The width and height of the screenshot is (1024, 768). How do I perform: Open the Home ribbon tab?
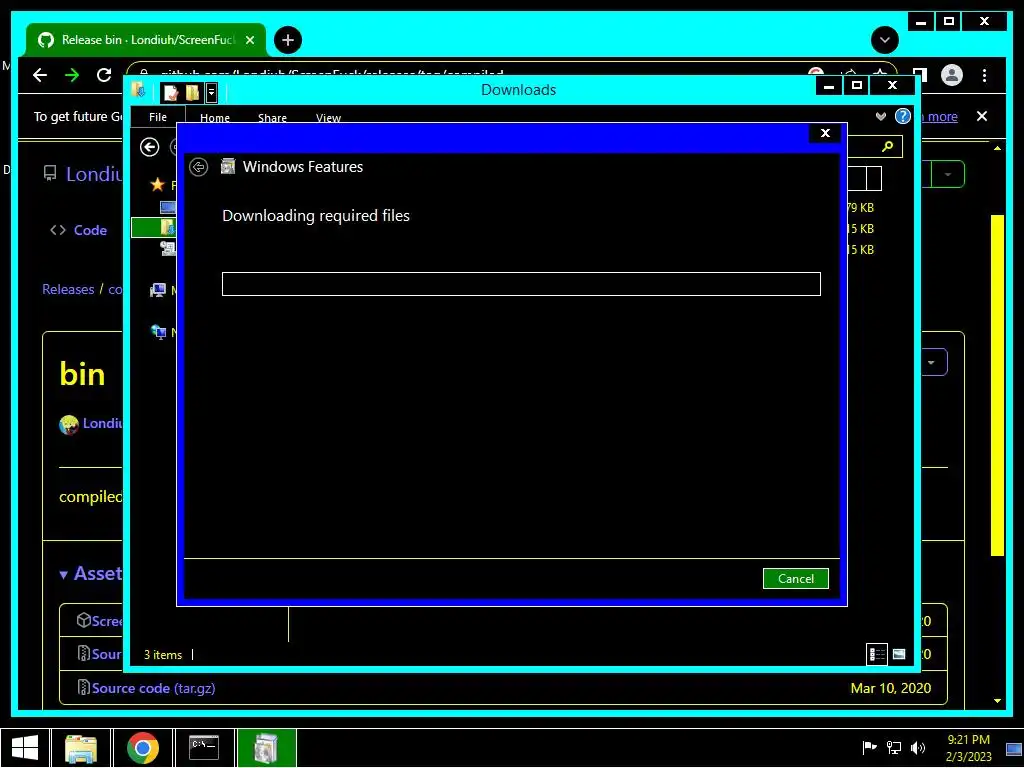[x=215, y=118]
